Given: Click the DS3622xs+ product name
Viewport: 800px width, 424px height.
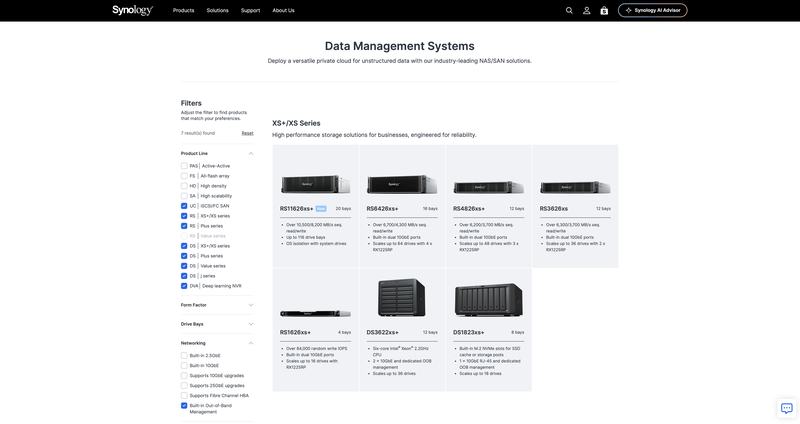Looking at the screenshot, I should (x=383, y=332).
